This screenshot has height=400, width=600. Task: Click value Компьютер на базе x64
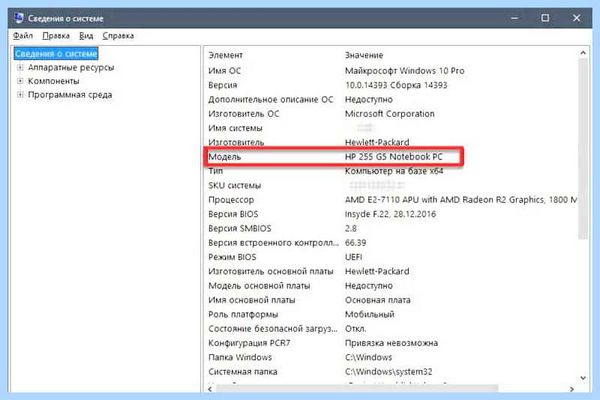[394, 171]
